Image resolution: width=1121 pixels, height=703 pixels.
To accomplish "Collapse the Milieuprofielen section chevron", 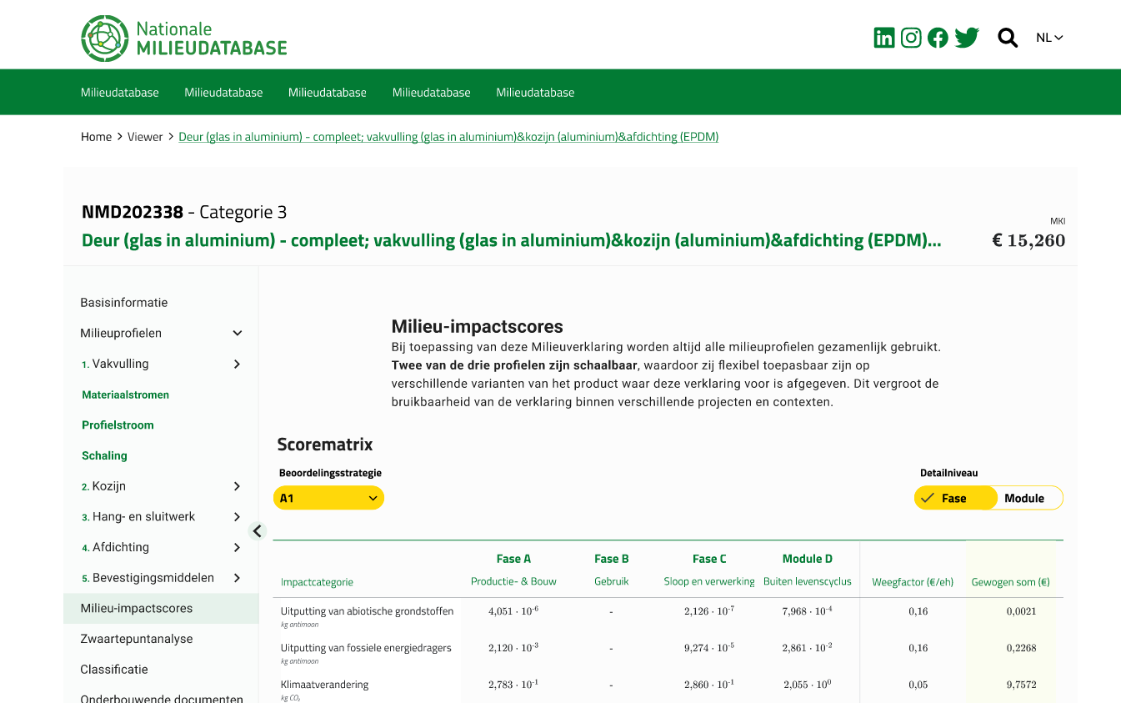I will [x=237, y=333].
